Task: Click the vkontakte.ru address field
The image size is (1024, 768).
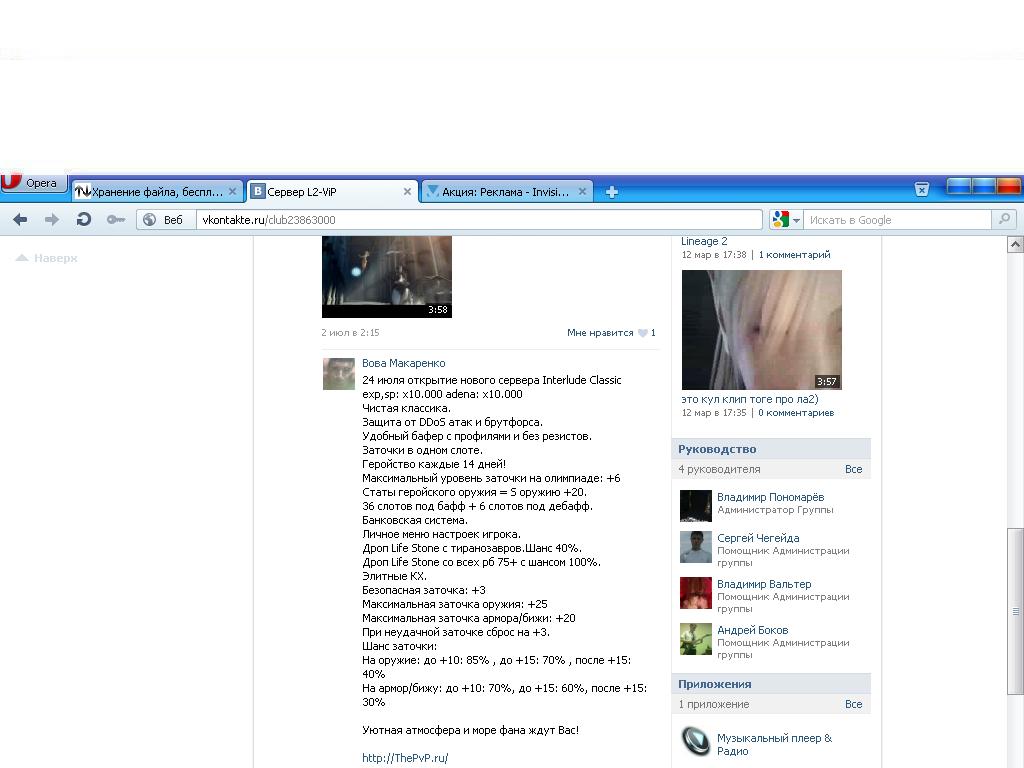Action: pyautogui.click(x=479, y=220)
